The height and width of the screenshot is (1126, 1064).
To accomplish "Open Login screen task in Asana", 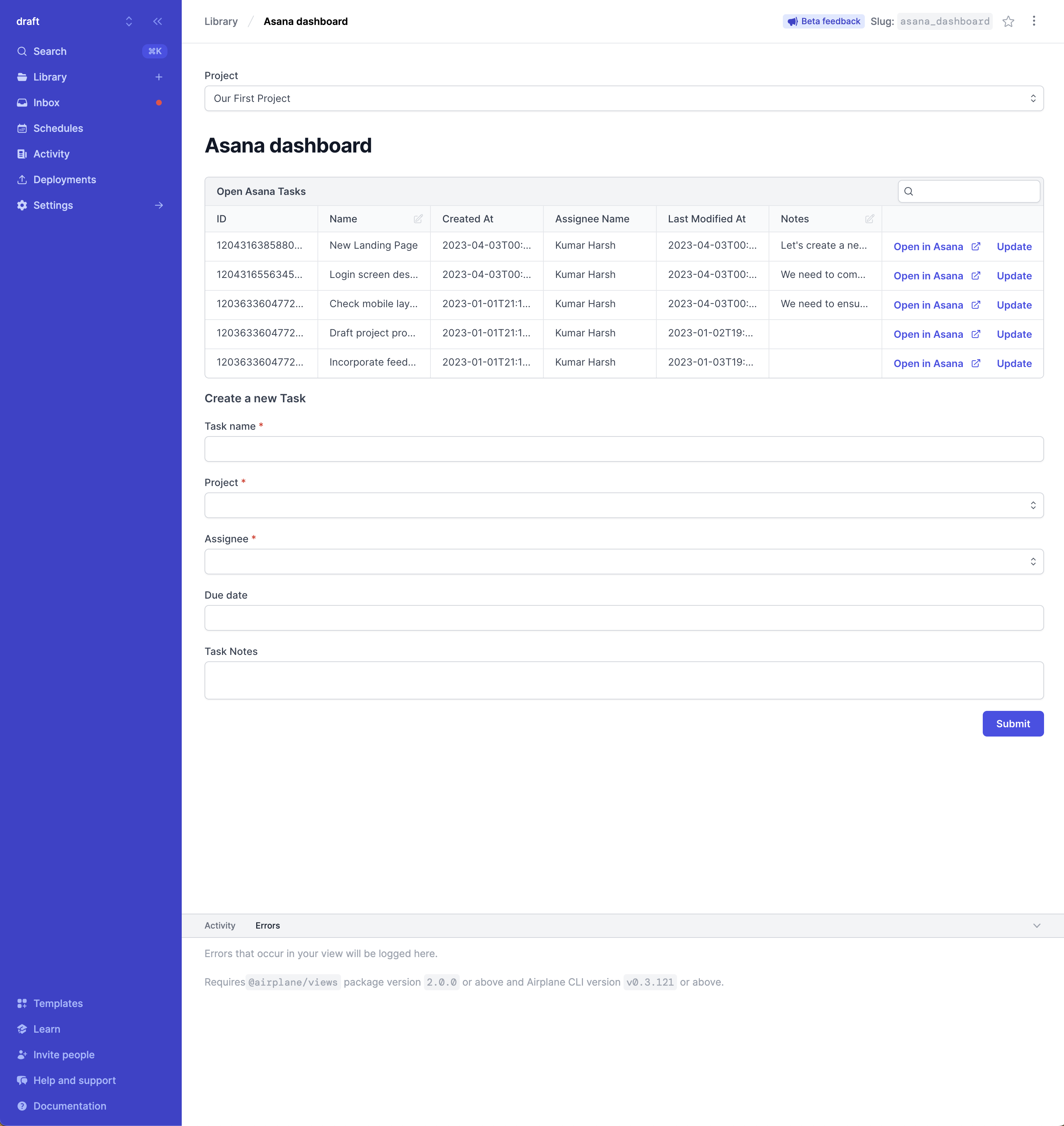I will coord(936,276).
